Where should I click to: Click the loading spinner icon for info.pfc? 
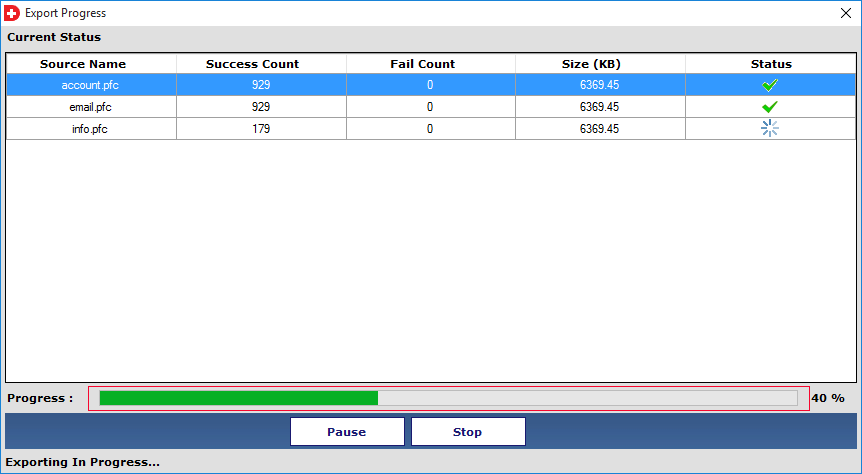click(x=770, y=128)
